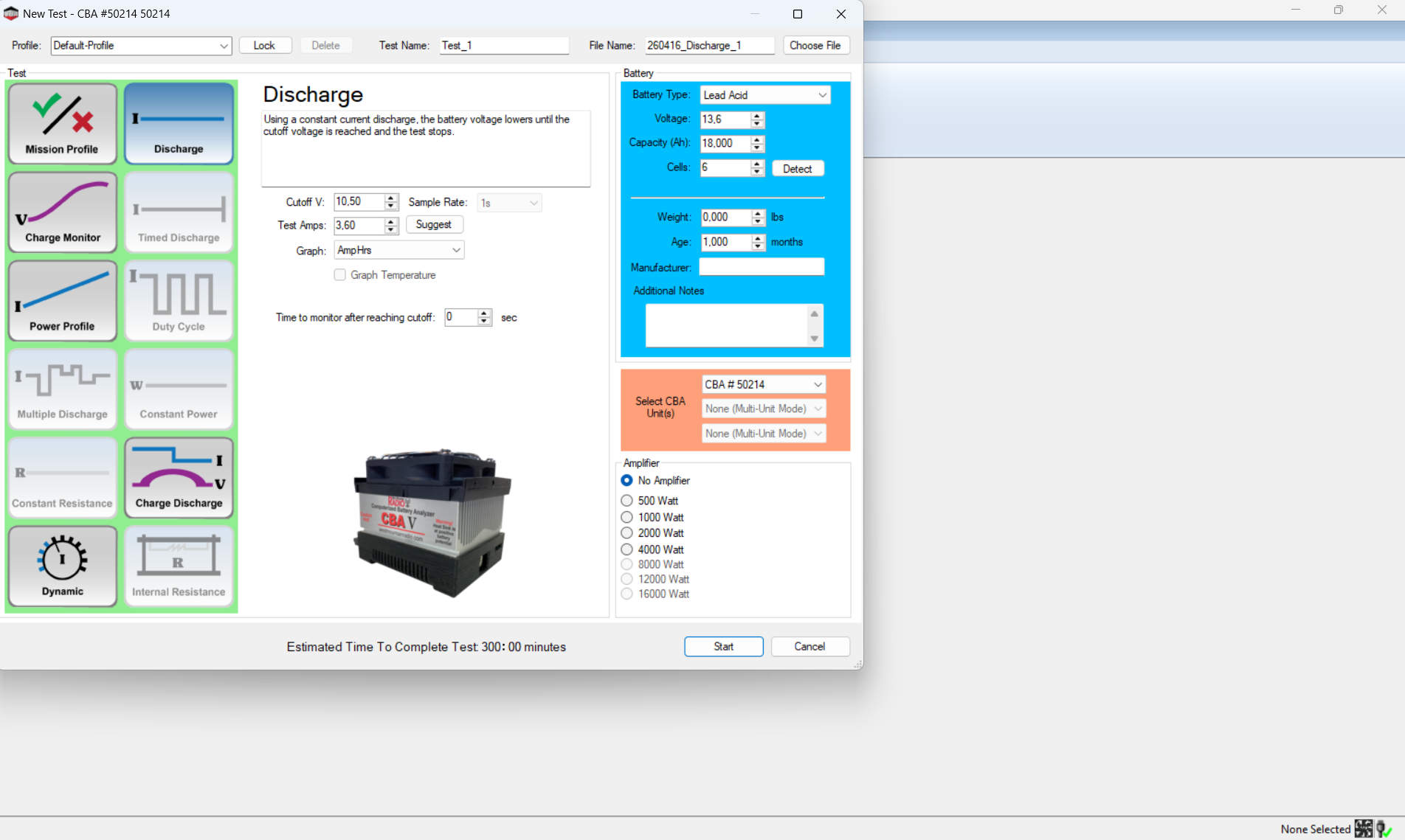Open the Profile dropdown list
Image resolution: width=1405 pixels, height=840 pixels.
click(141, 46)
